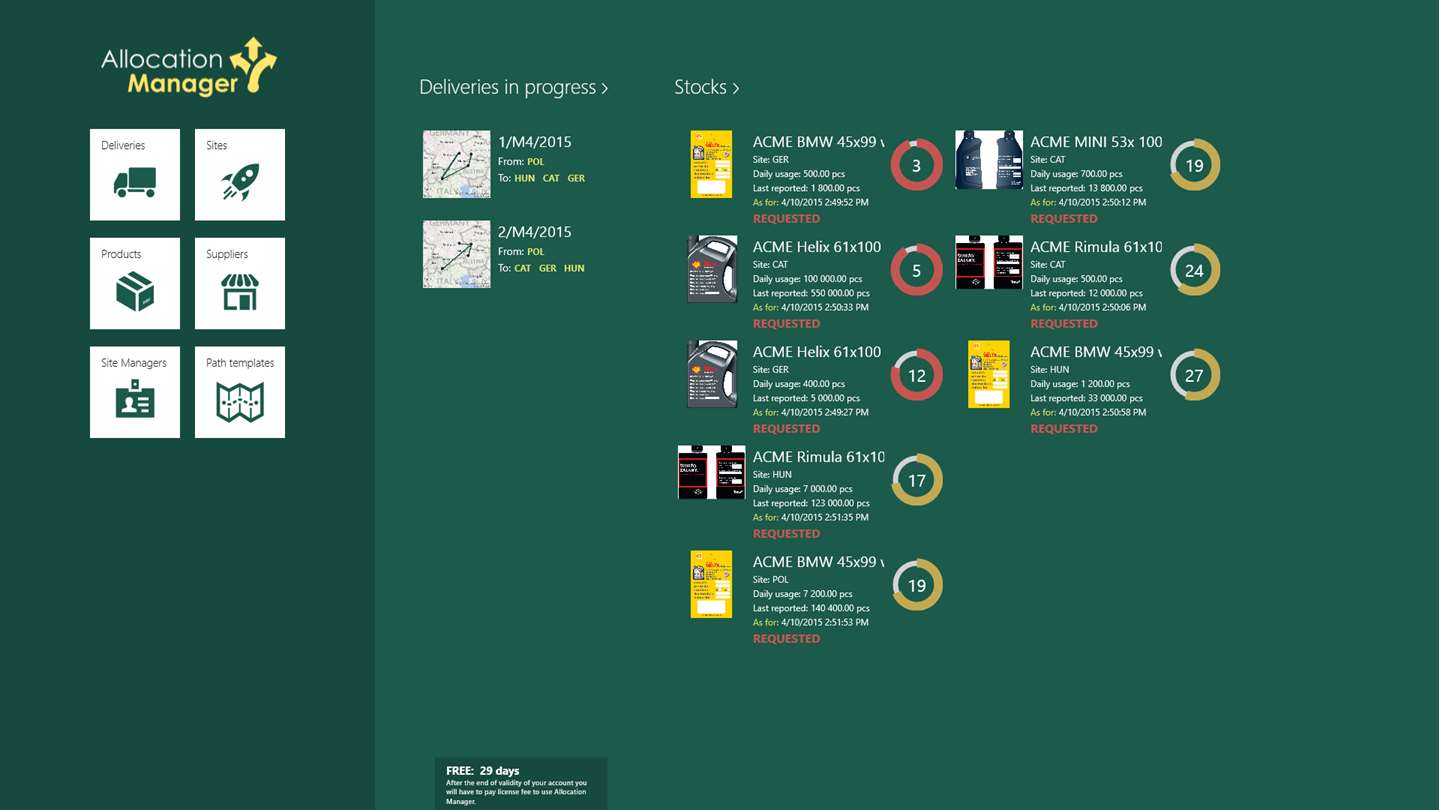Open the Products box tile
Viewport: 1439px width, 810px height.
tap(135, 283)
